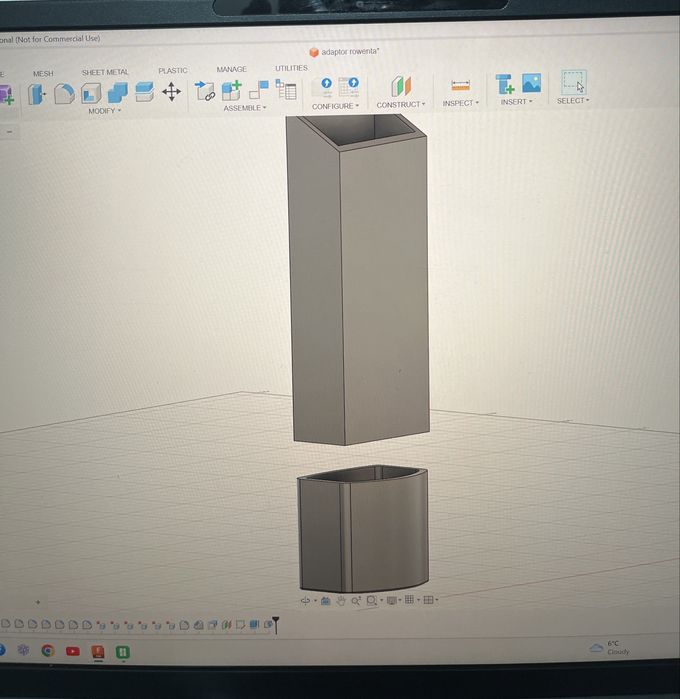Open the snowflake taskbar app
Screen dimensions: 680x699
coord(23,650)
